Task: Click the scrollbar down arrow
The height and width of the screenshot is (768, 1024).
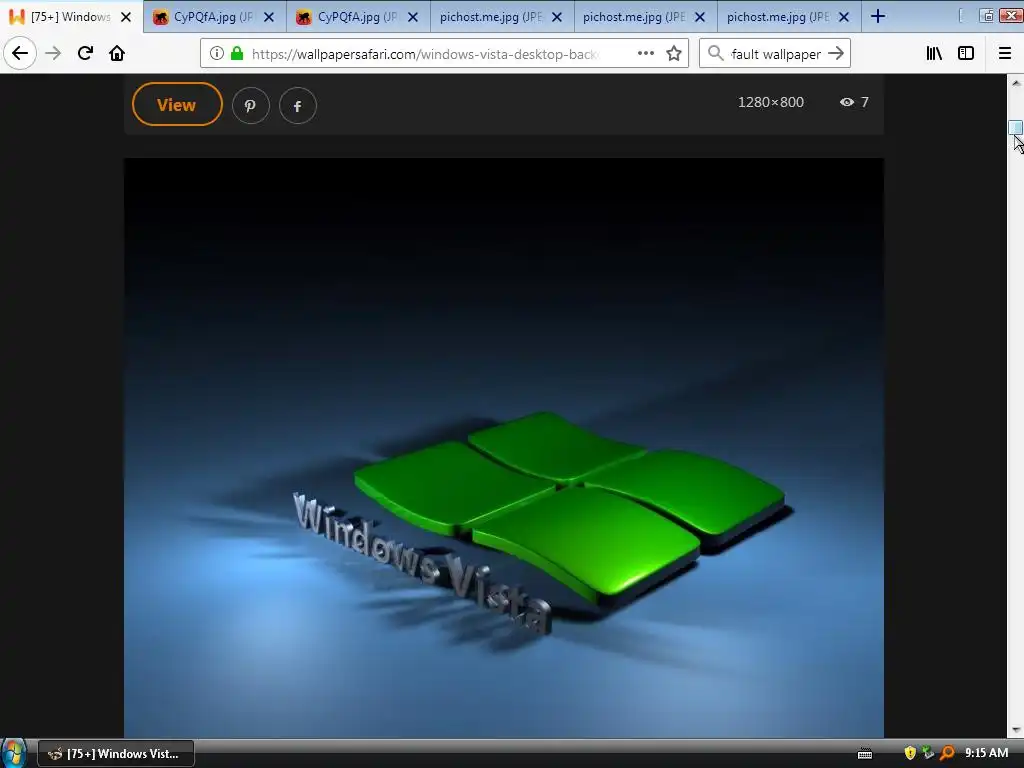Action: coord(1016,730)
